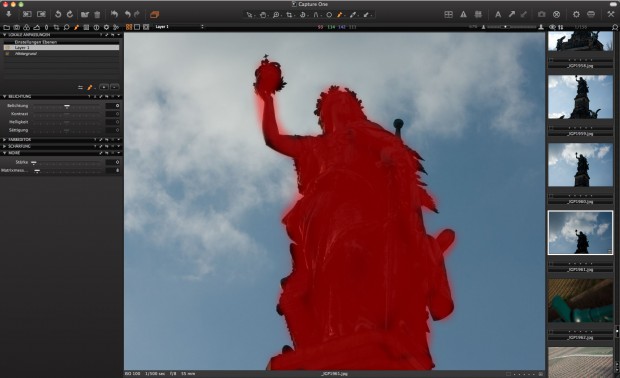Click the camera capture icon
Image resolution: width=620 pixels, height=378 pixels.
point(541,15)
